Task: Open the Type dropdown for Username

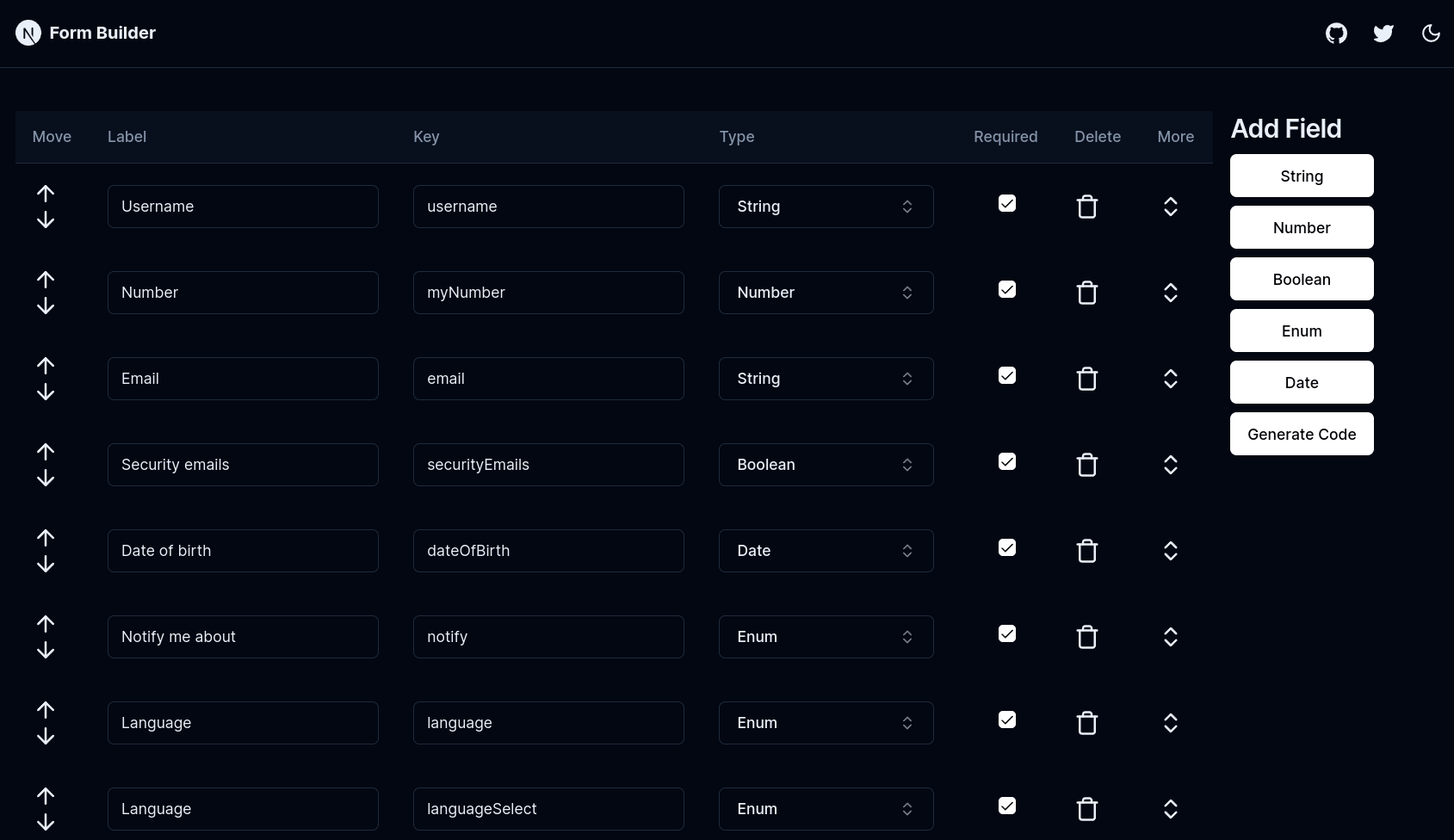Action: pyautogui.click(x=826, y=207)
